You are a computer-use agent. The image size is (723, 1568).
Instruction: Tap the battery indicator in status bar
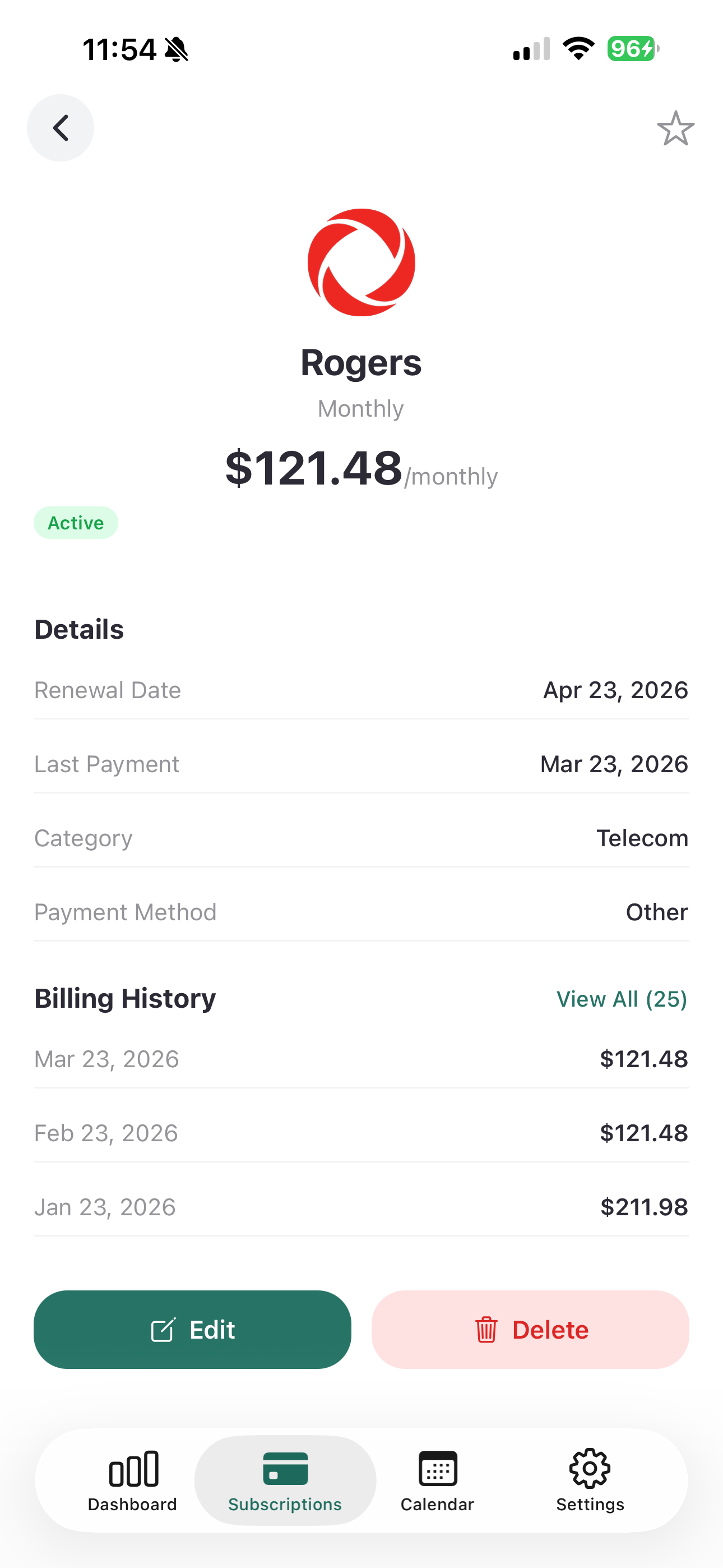pos(633,49)
